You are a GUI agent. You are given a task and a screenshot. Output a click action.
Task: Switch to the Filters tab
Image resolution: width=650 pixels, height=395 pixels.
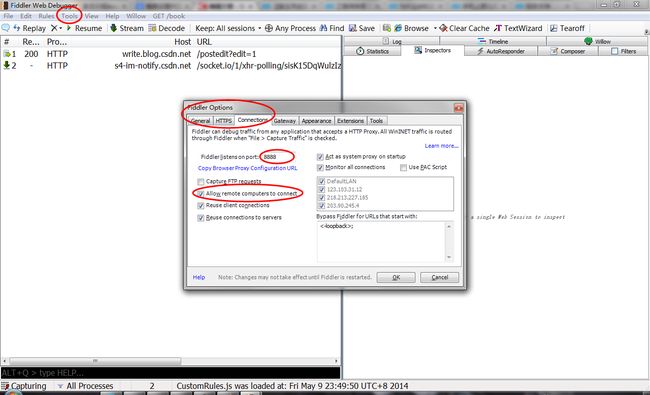pos(623,51)
